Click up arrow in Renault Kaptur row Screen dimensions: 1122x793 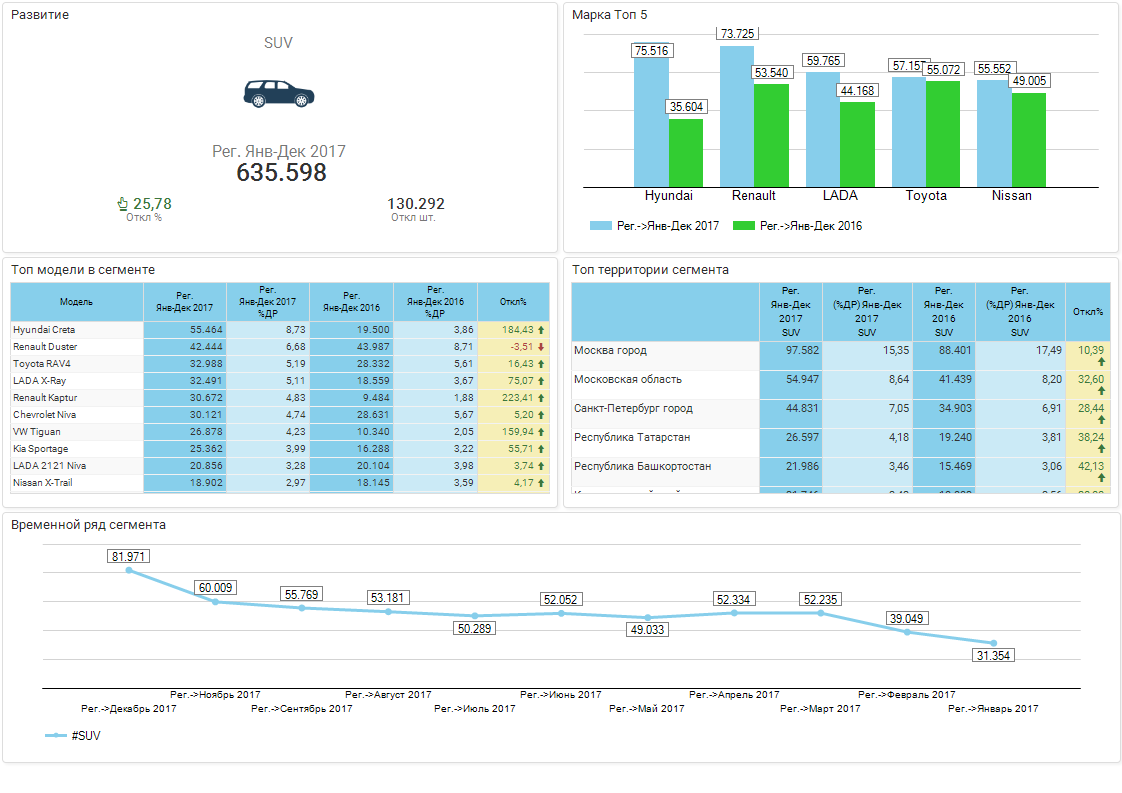541,398
